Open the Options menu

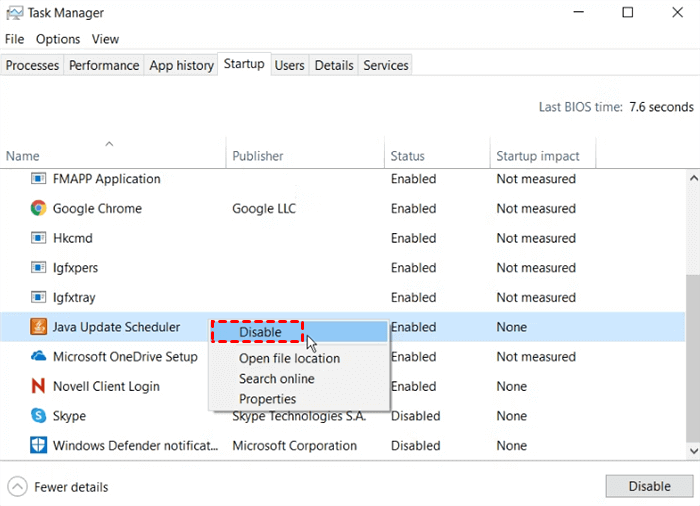58,39
